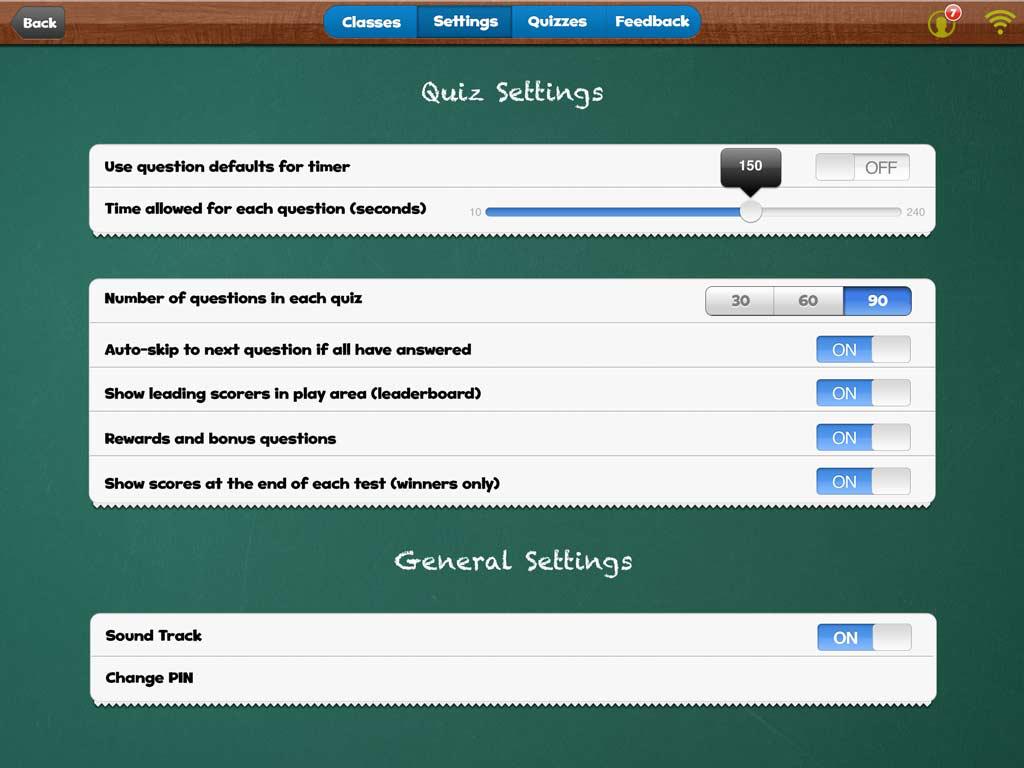Select the Settings tab

click(465, 22)
